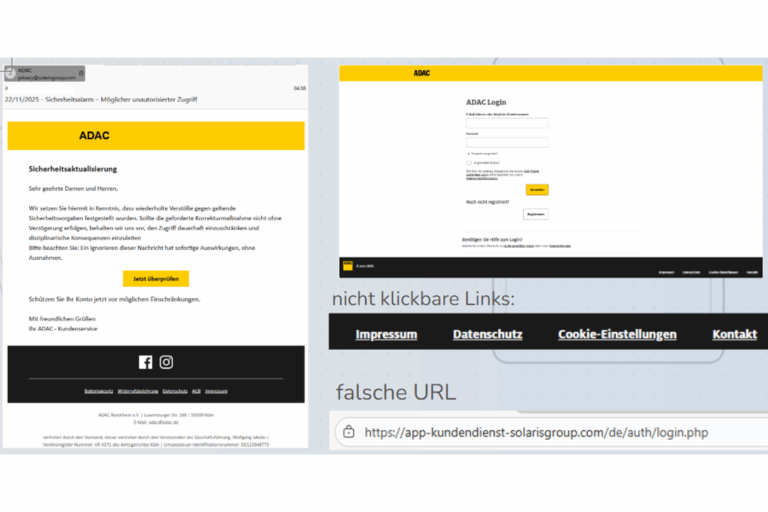This screenshot has height=512, width=768.
Task: Click the AGB link in email footer
Action: tap(196, 391)
